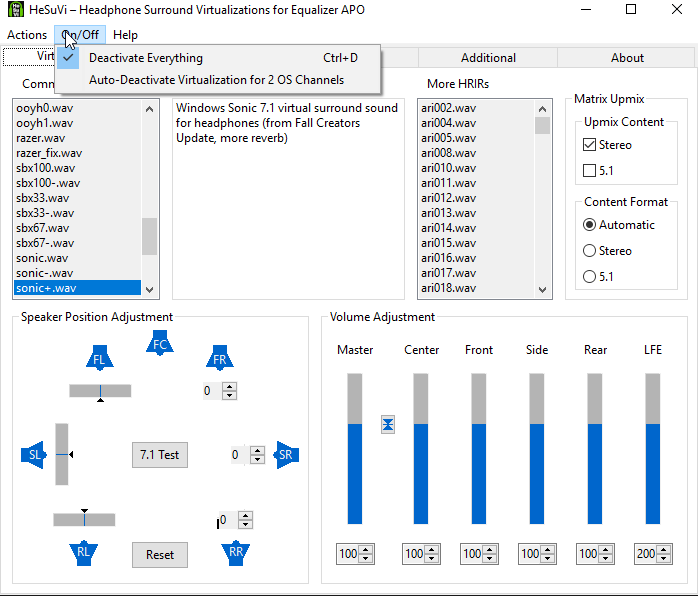Viewport: 698px width, 596px height.
Task: Switch to the About tab
Action: (x=627, y=58)
